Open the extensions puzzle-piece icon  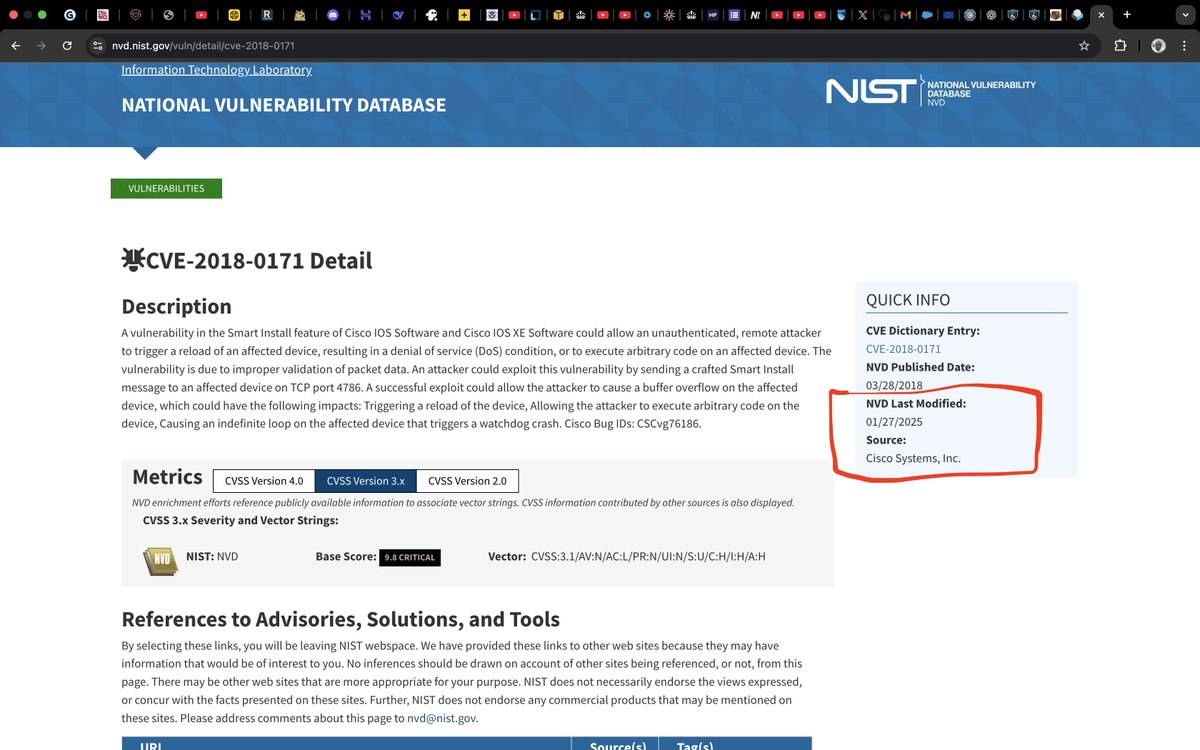click(1120, 45)
